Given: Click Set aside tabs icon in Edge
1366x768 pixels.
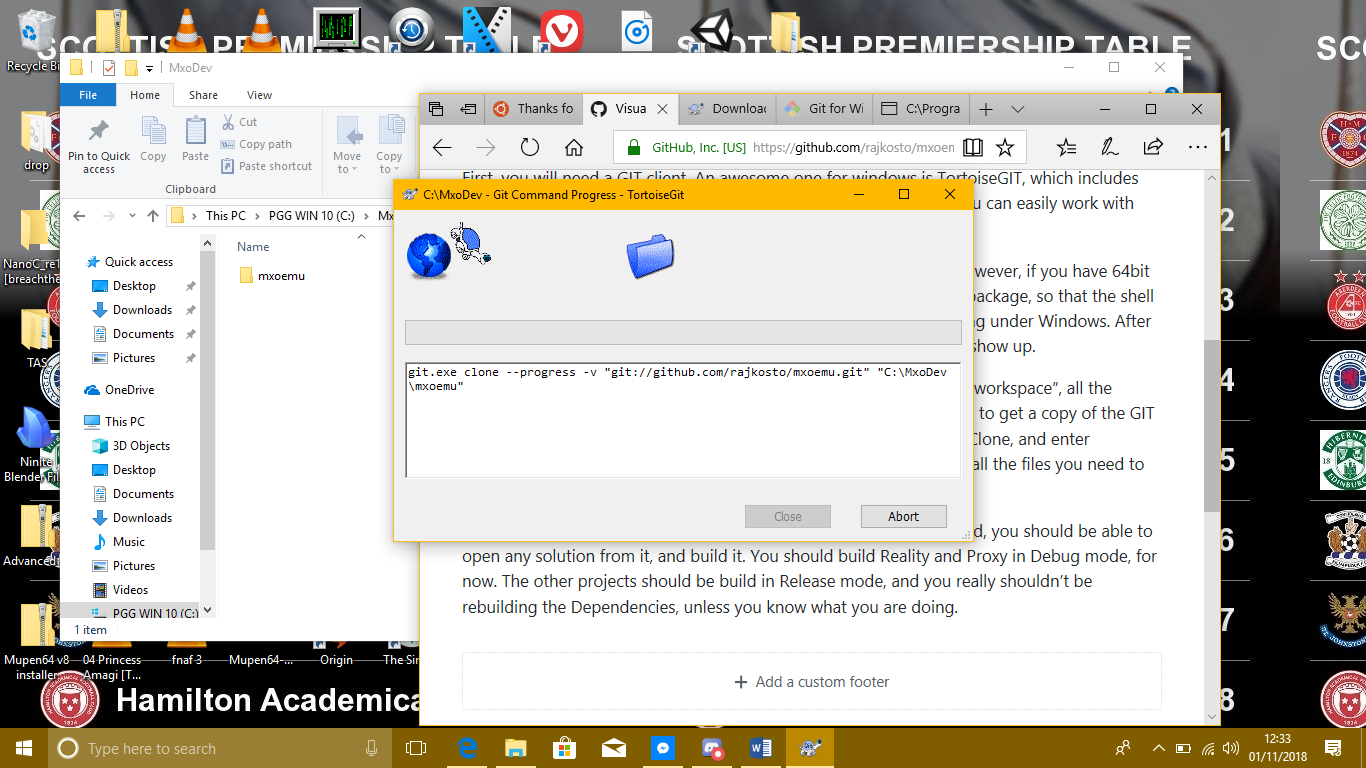Looking at the screenshot, I should click(468, 109).
